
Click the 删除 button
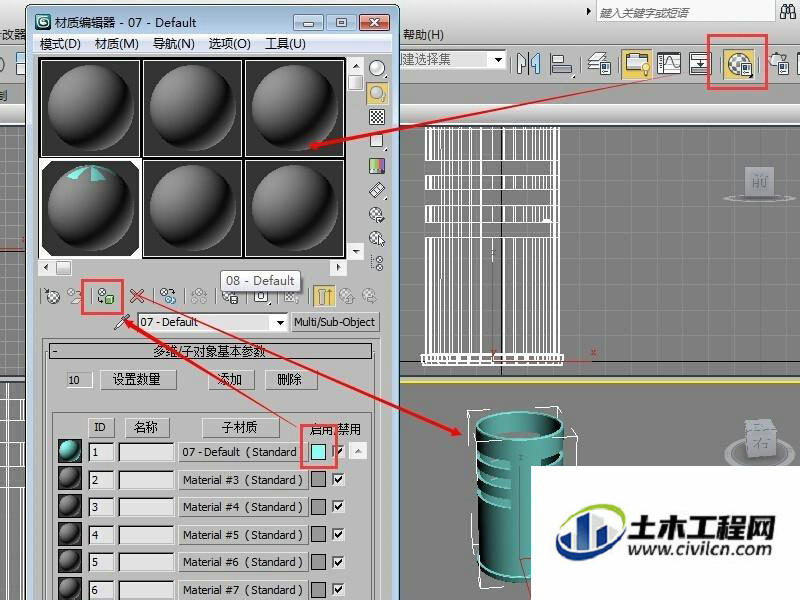(290, 380)
